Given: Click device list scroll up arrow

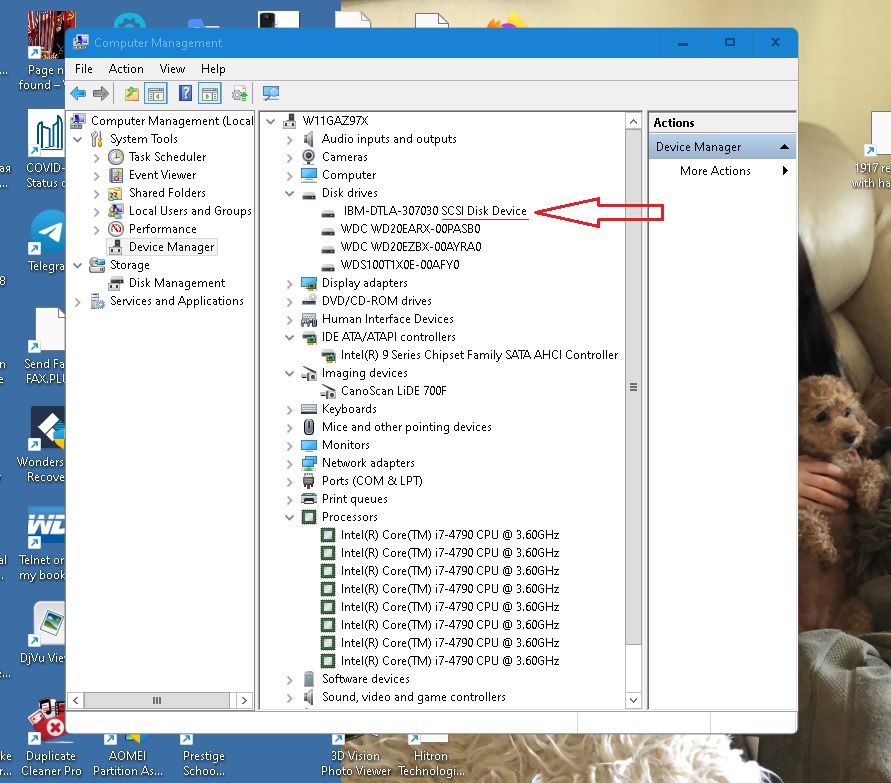Looking at the screenshot, I should pyautogui.click(x=633, y=121).
